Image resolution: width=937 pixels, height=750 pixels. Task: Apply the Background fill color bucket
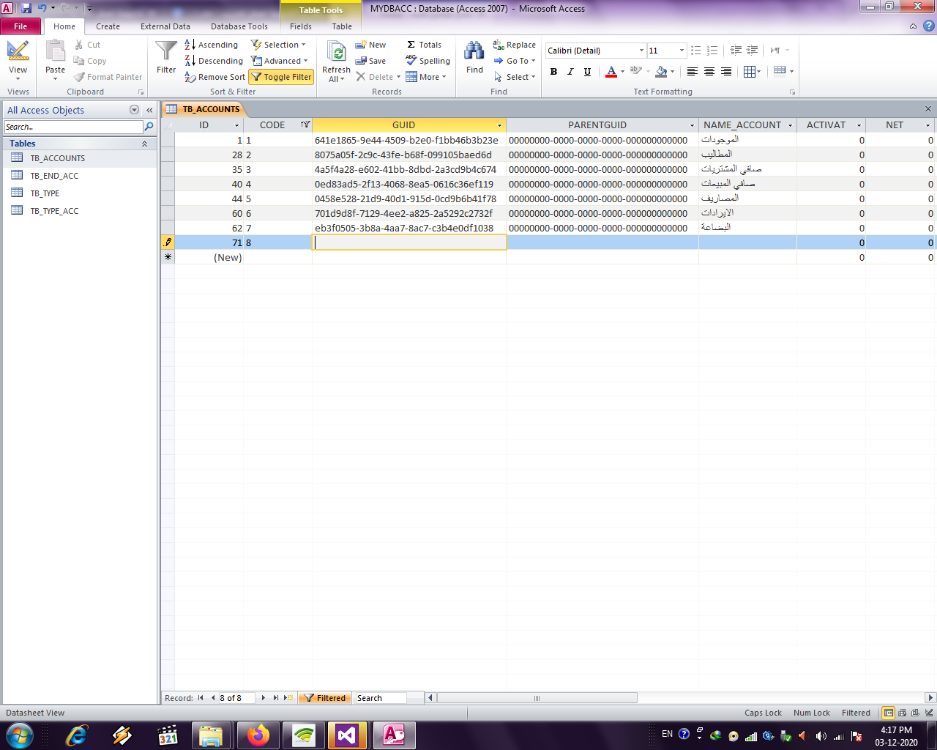coord(661,72)
